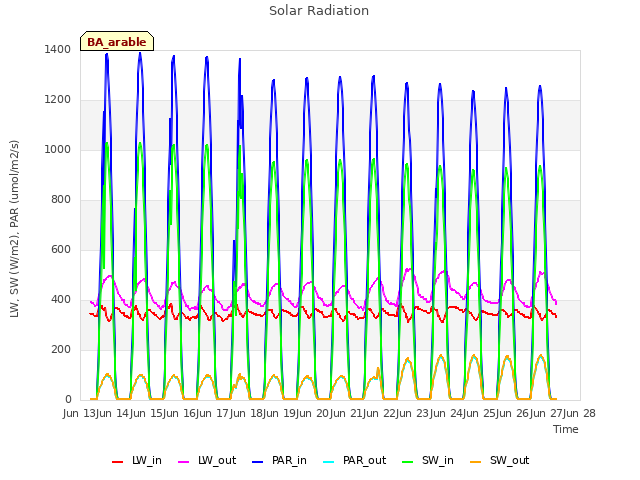640x480 pixels.
Task: Click the BA_arable annotation box
Action: pos(117,41)
